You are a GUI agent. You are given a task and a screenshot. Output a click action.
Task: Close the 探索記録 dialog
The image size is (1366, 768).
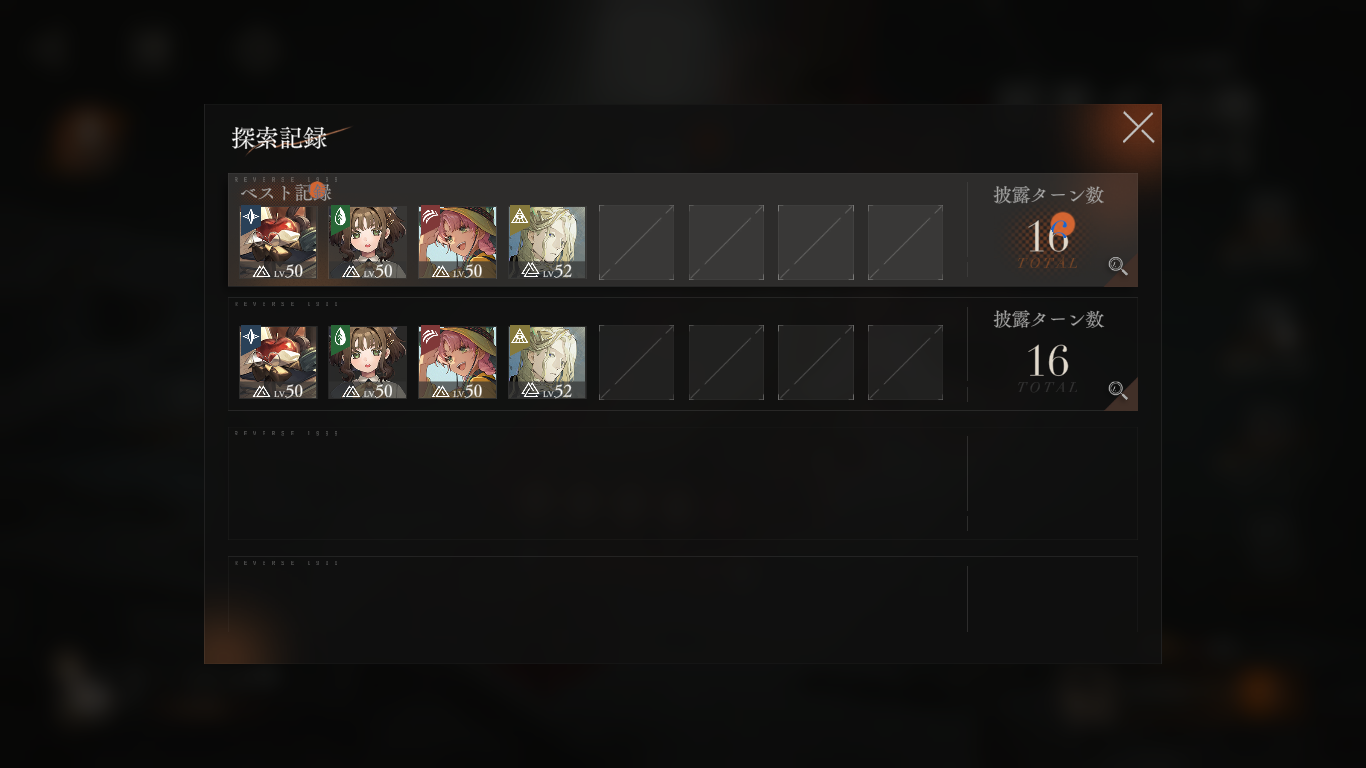(1138, 127)
